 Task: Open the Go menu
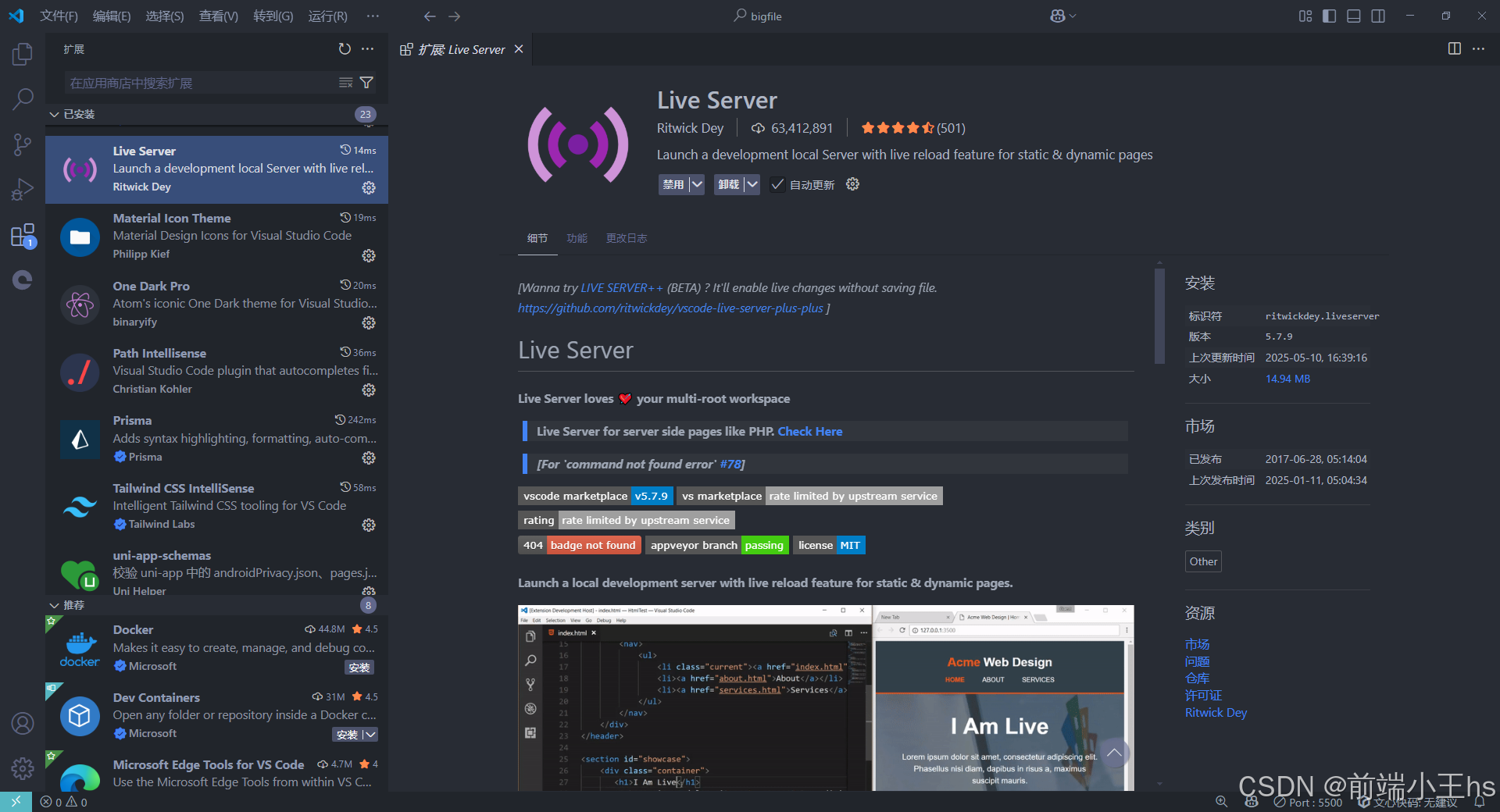[273, 16]
